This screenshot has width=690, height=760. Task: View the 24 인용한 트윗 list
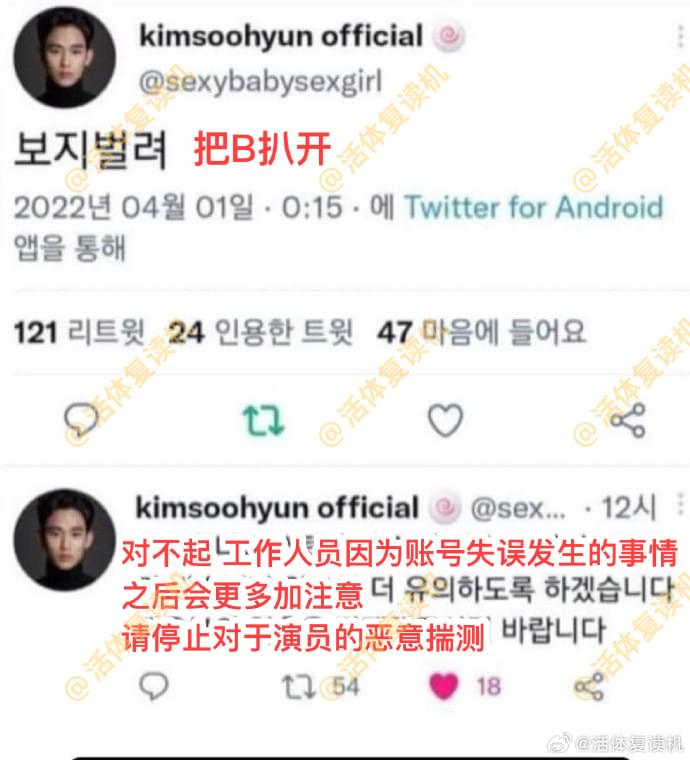(x=260, y=332)
